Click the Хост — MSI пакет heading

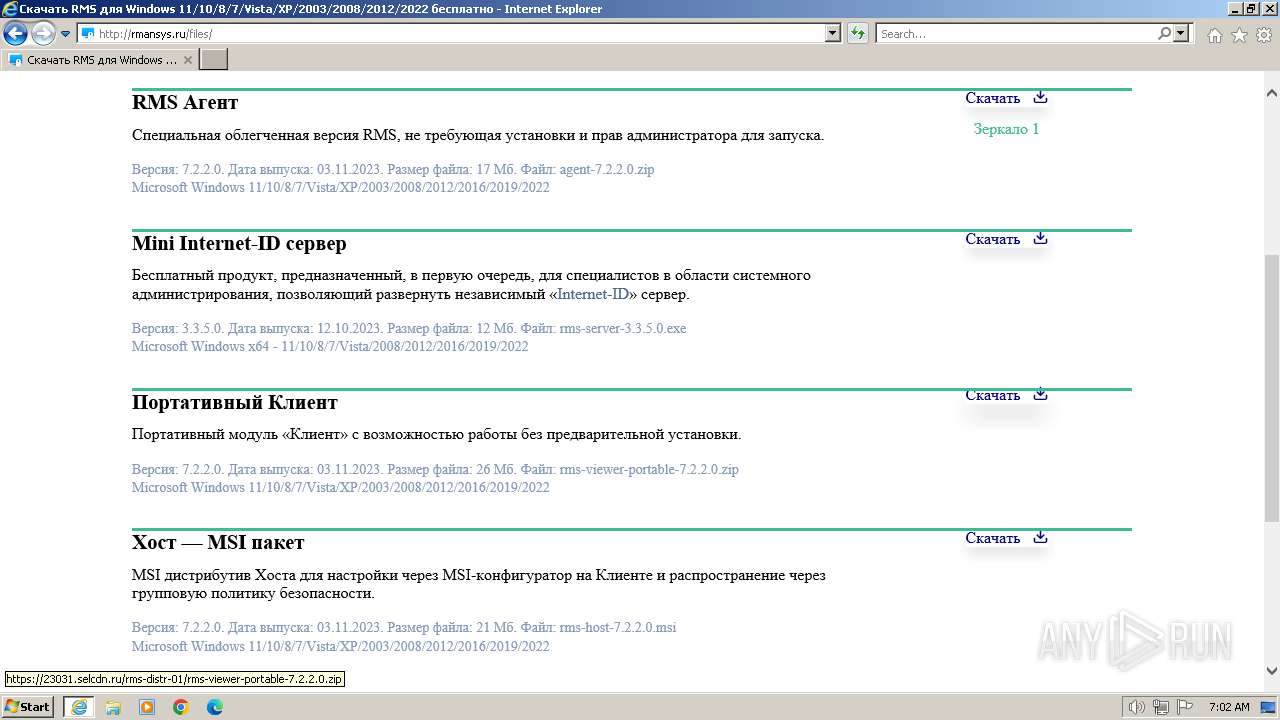tap(218, 542)
